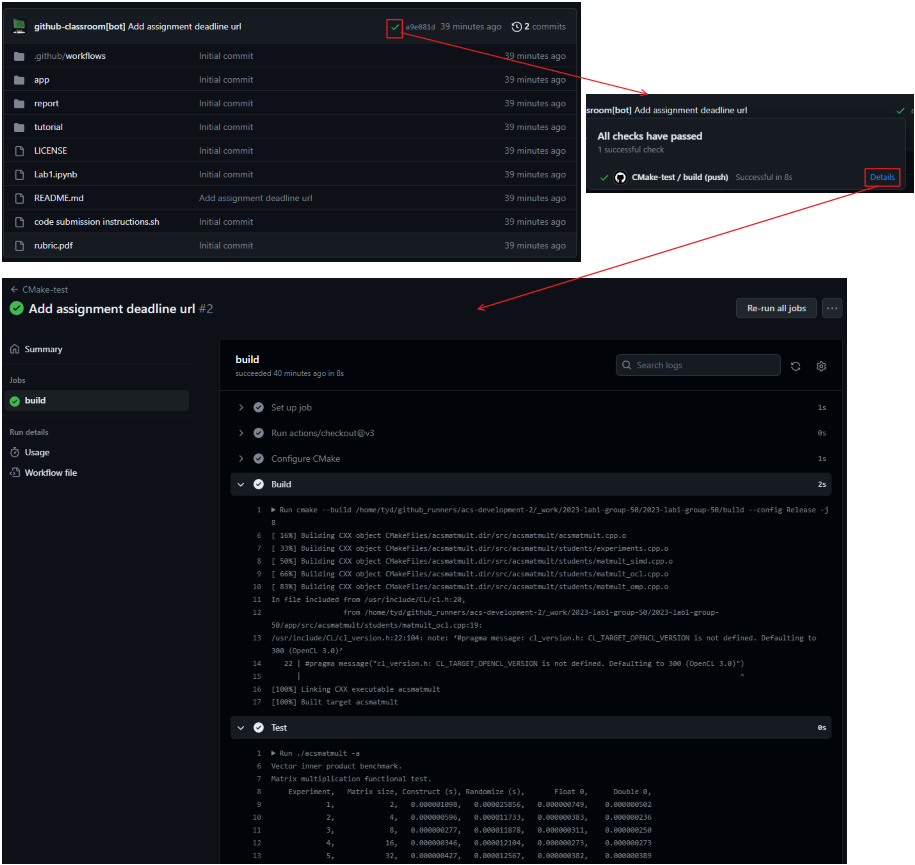Viewport: 915px width, 865px height.
Task: Click the .github/workflows folder name
Action: [69, 56]
